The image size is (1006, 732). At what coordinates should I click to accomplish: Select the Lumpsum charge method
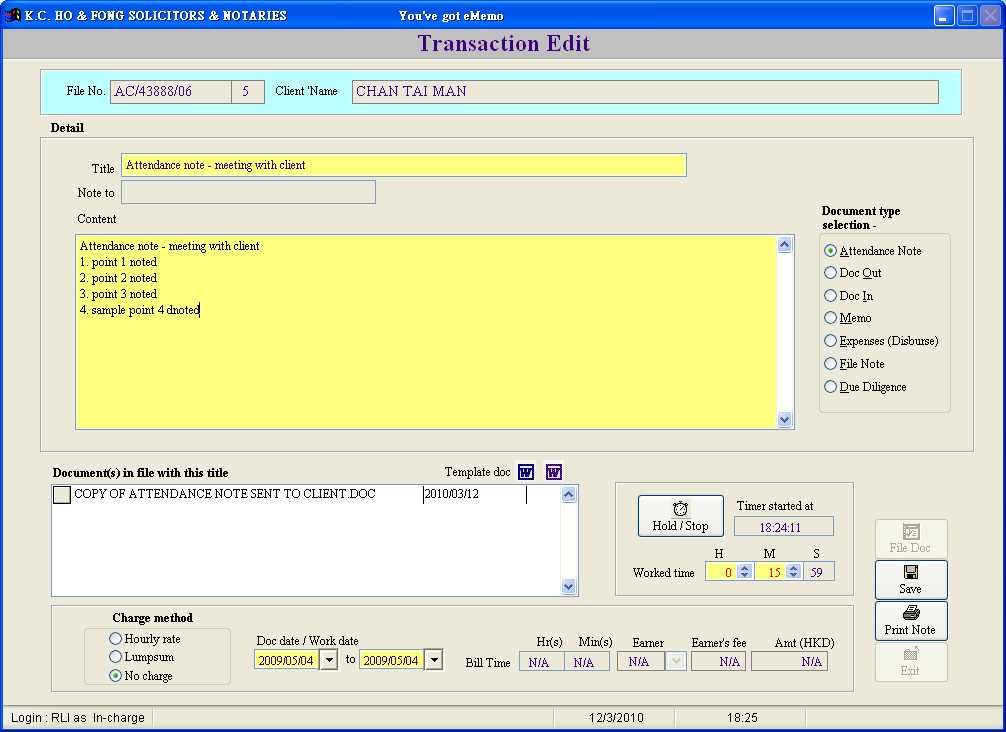coord(116,657)
